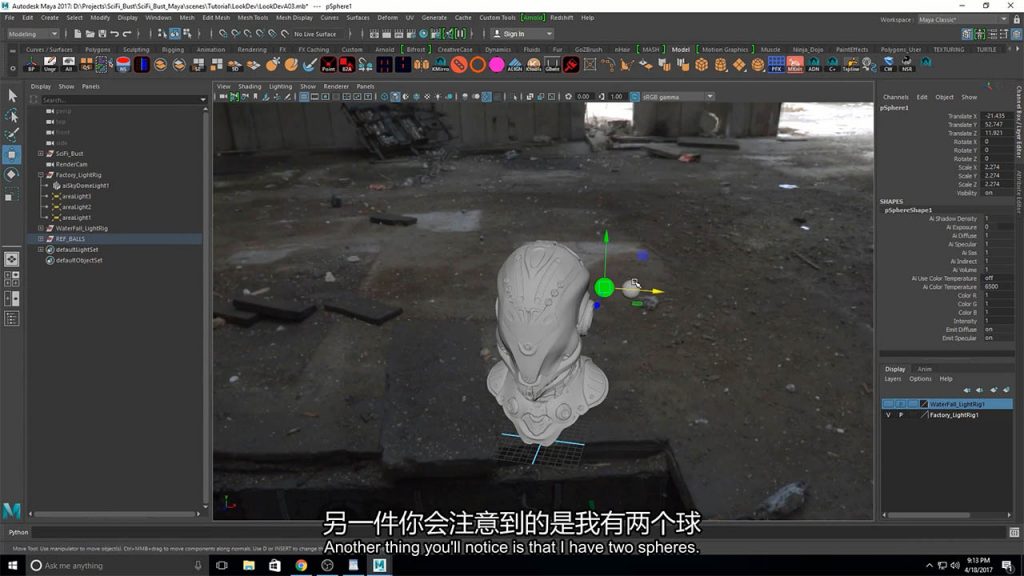The width and height of the screenshot is (1024, 576).
Task: Choose the Lasso select tool
Action: pos(12,116)
